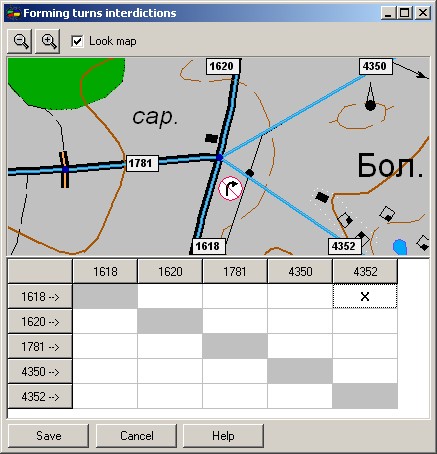Open Help for this dialog
437x454 pixels.
223,436
